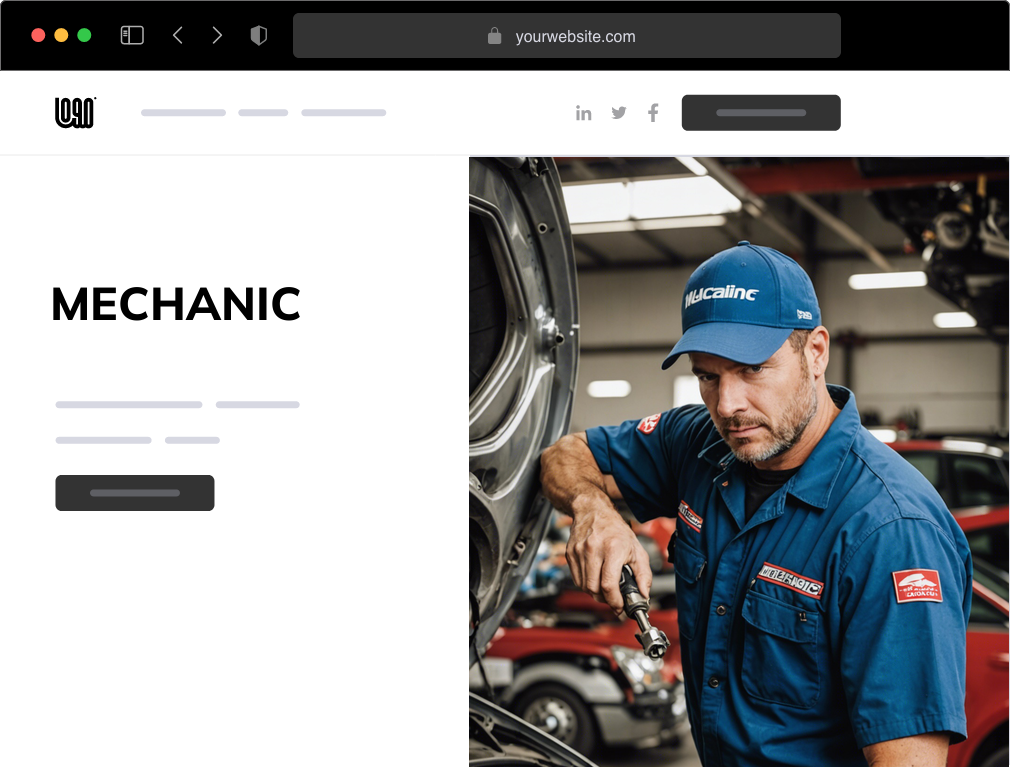Select the first navigation menu item
This screenshot has height=767, width=1010.
(x=183, y=112)
